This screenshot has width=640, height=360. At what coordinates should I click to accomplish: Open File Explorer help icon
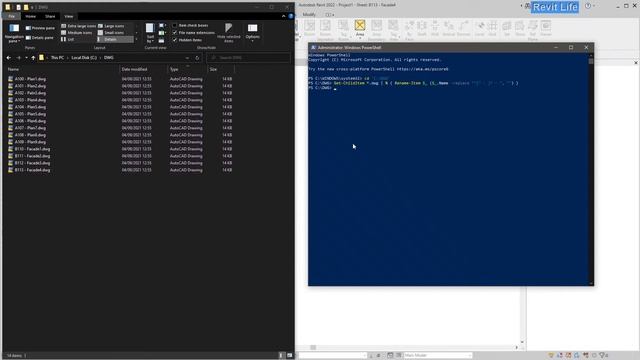coord(291,16)
